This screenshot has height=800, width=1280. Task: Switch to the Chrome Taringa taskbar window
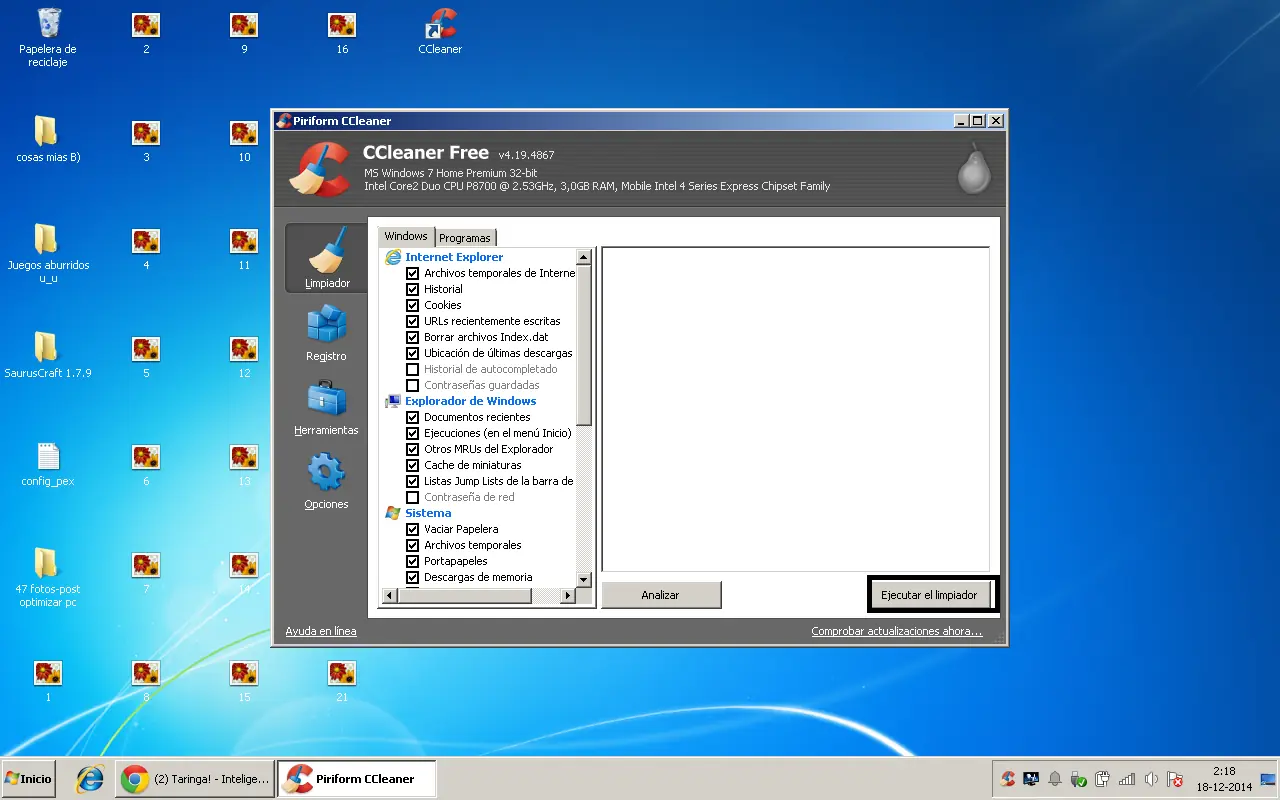point(195,779)
